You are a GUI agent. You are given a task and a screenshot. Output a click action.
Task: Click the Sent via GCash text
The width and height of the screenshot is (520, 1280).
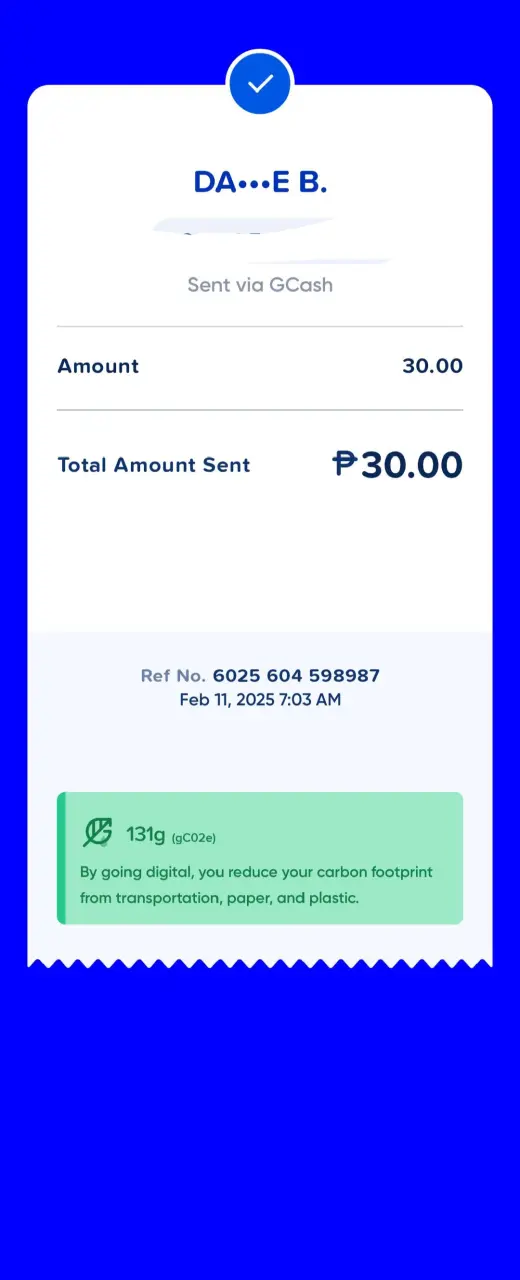pyautogui.click(x=260, y=285)
